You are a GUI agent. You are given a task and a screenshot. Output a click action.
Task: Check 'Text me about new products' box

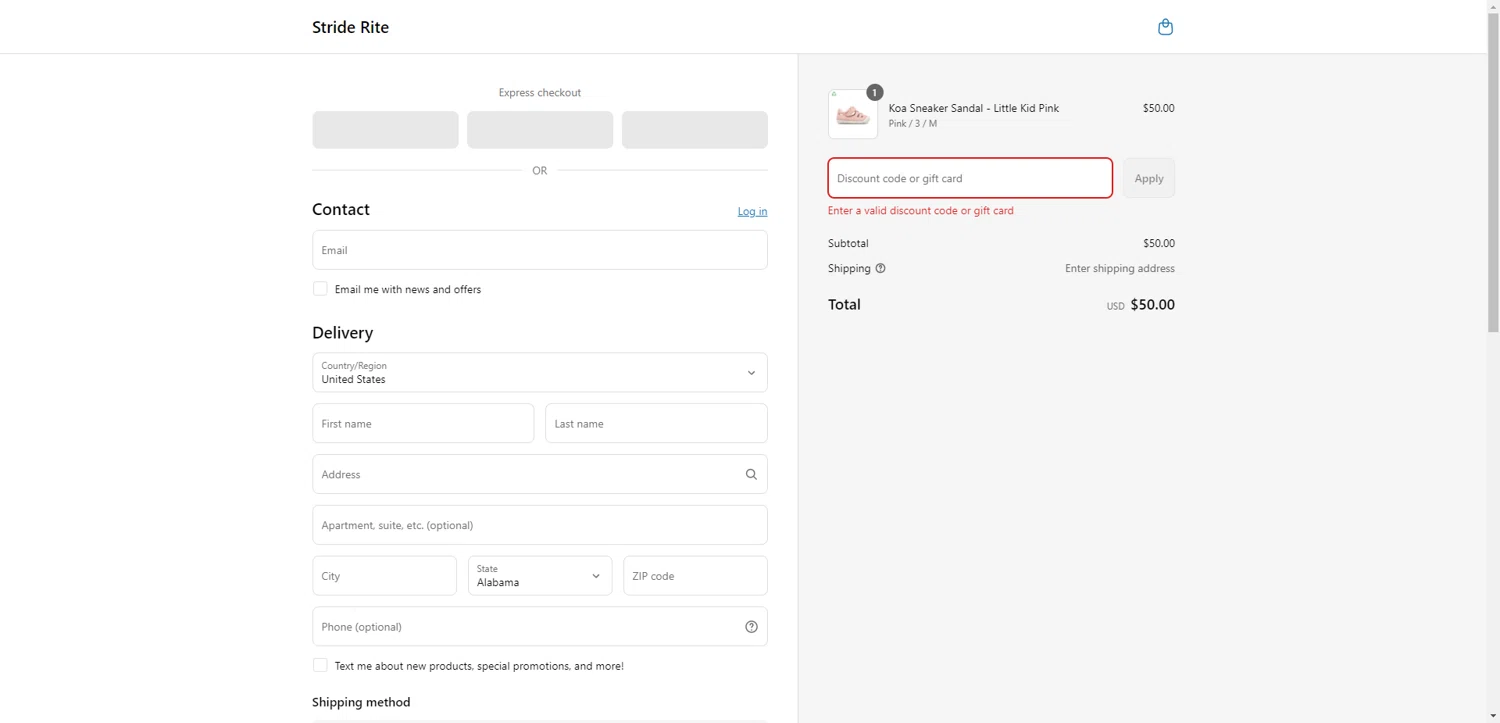[320, 665]
